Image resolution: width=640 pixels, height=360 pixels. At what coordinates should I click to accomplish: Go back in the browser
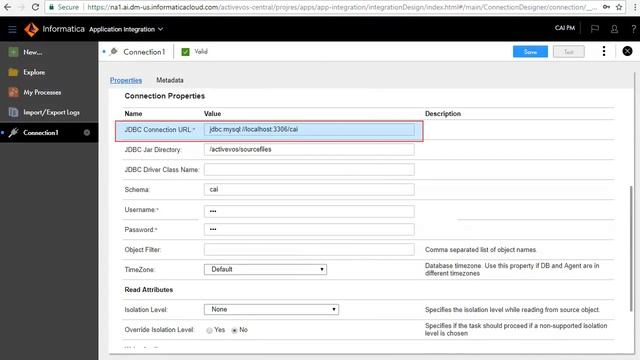coord(7,7)
